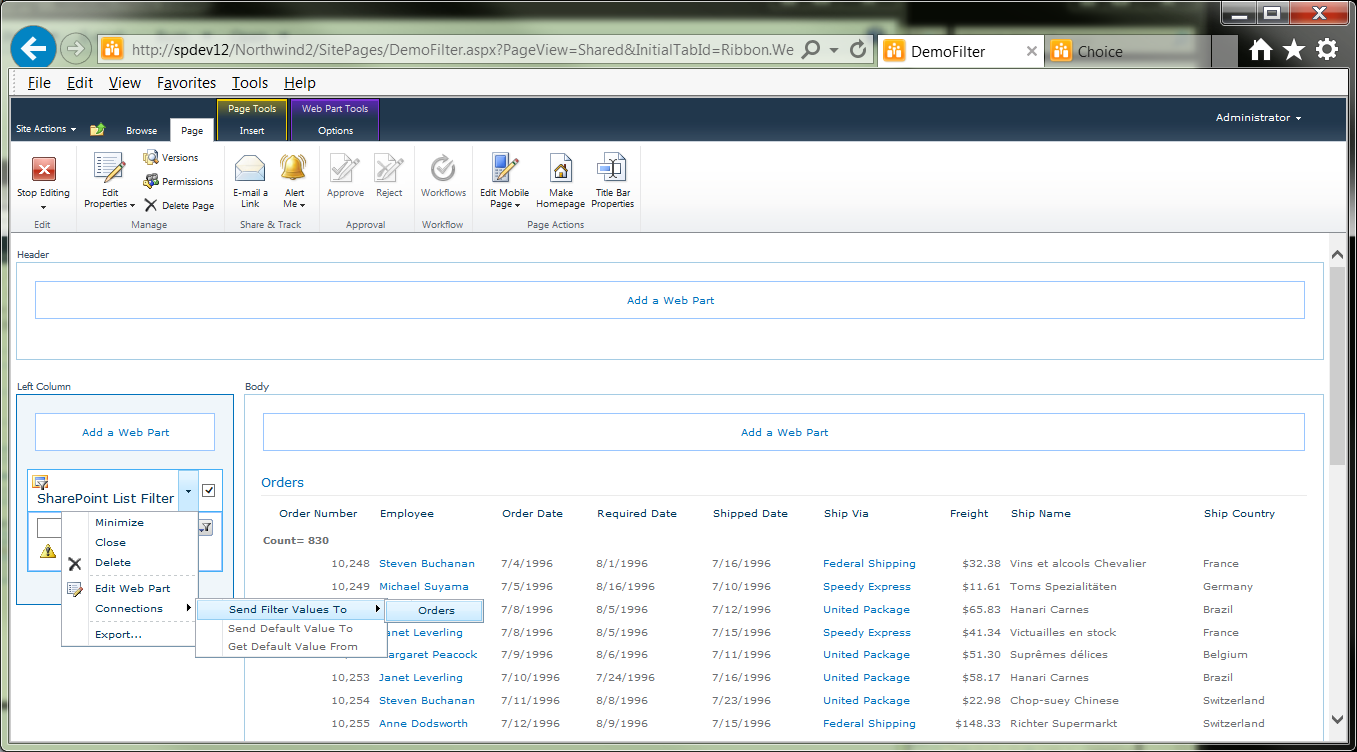Viewport: 1357px width, 752px height.
Task: Switch to the Options ribbon tab
Action: tap(335, 130)
